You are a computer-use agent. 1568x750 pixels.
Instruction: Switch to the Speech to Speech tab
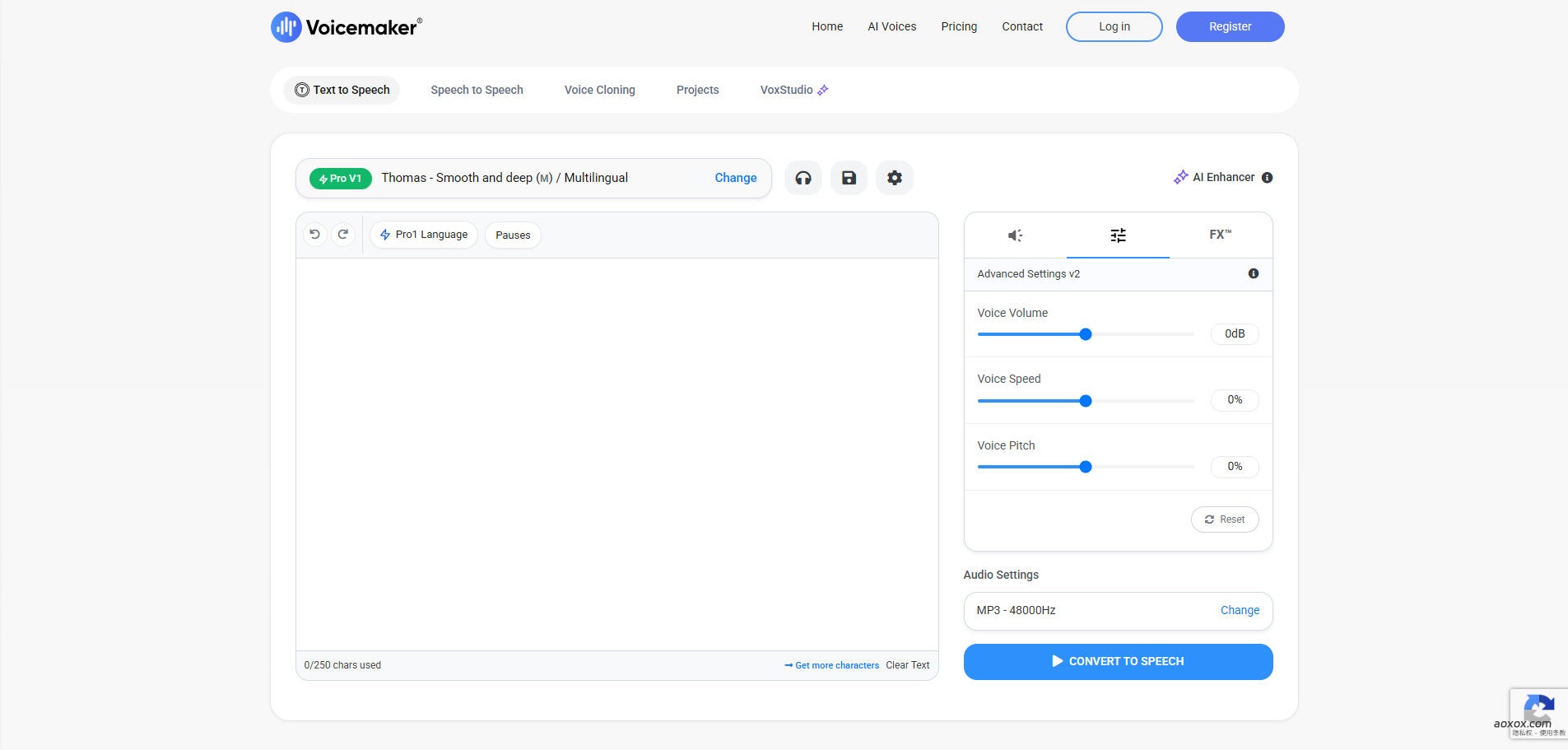coord(477,90)
